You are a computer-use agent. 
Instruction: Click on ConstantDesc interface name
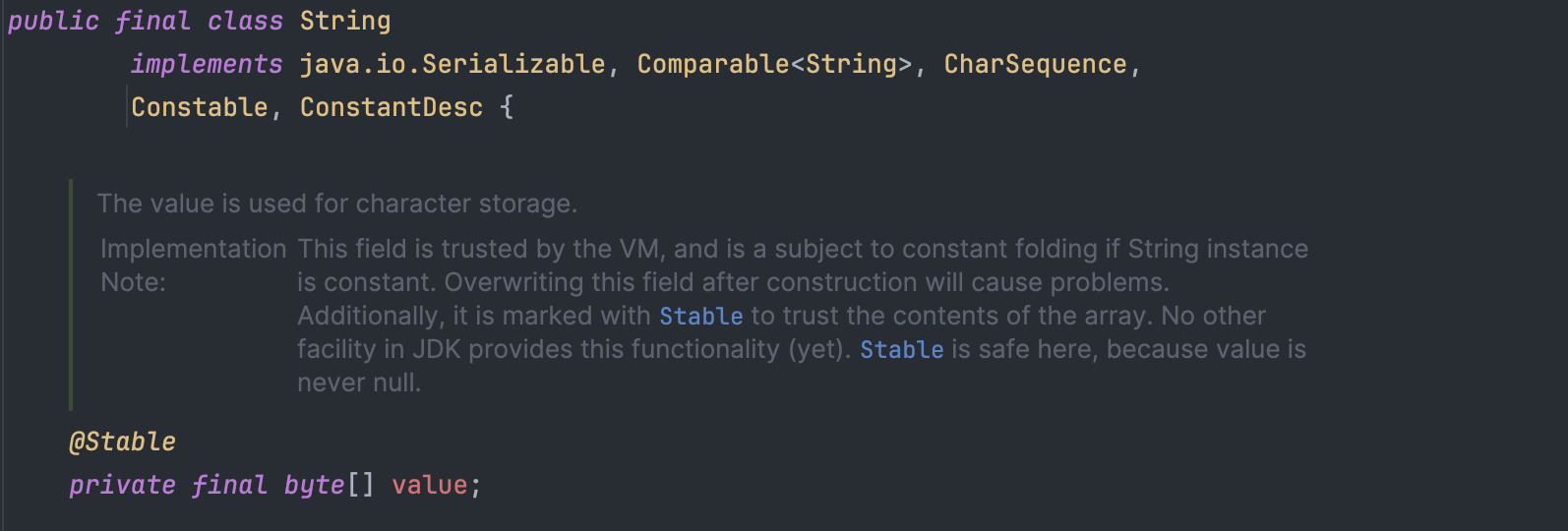coord(392,108)
